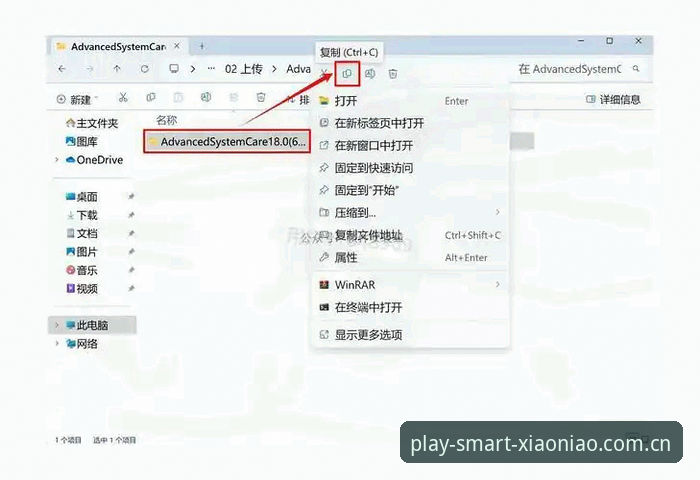
Task: Open the 新建 dropdown
Action: tap(77, 99)
